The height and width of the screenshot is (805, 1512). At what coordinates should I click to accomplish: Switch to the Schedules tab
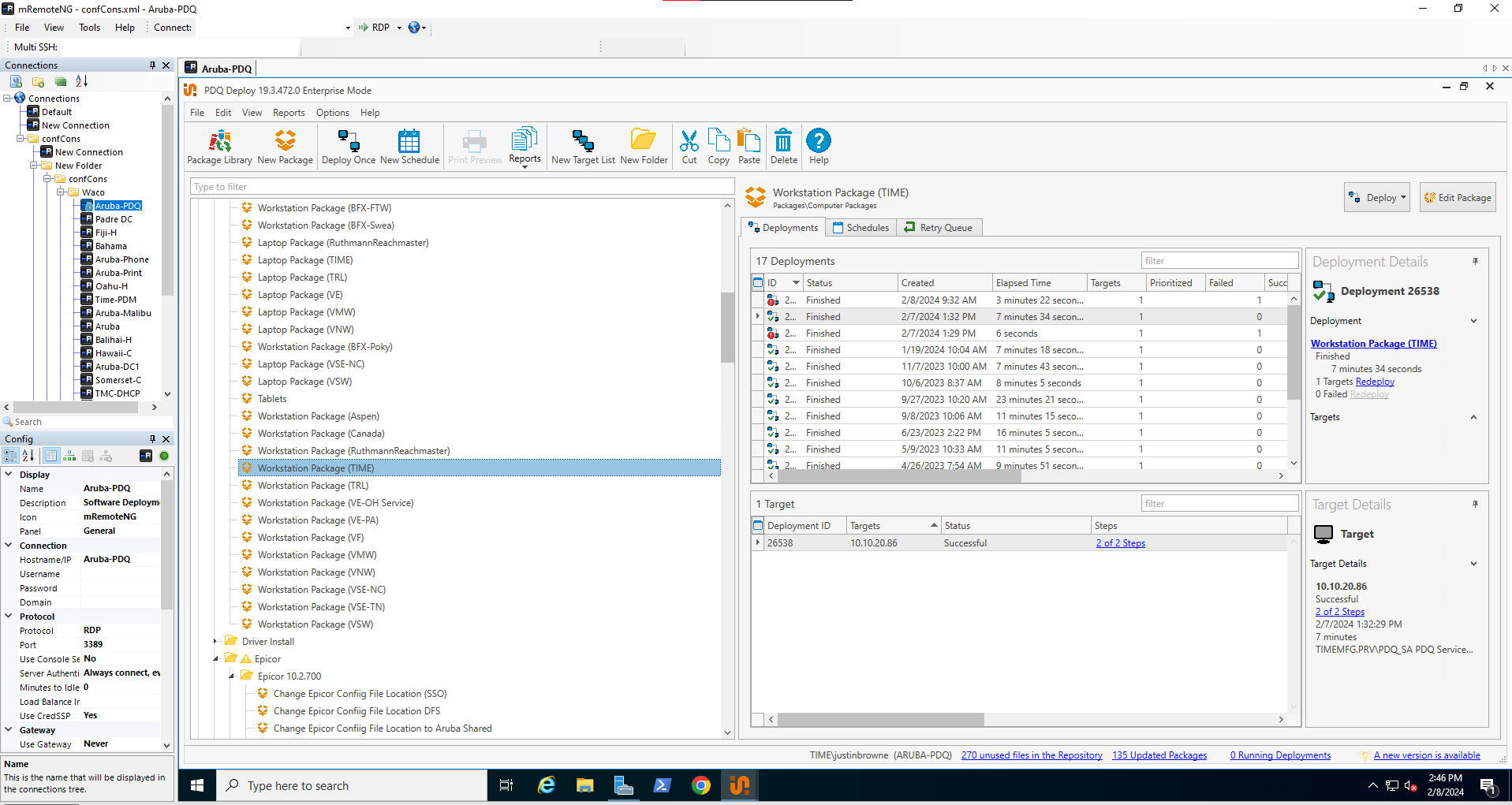[x=861, y=228]
